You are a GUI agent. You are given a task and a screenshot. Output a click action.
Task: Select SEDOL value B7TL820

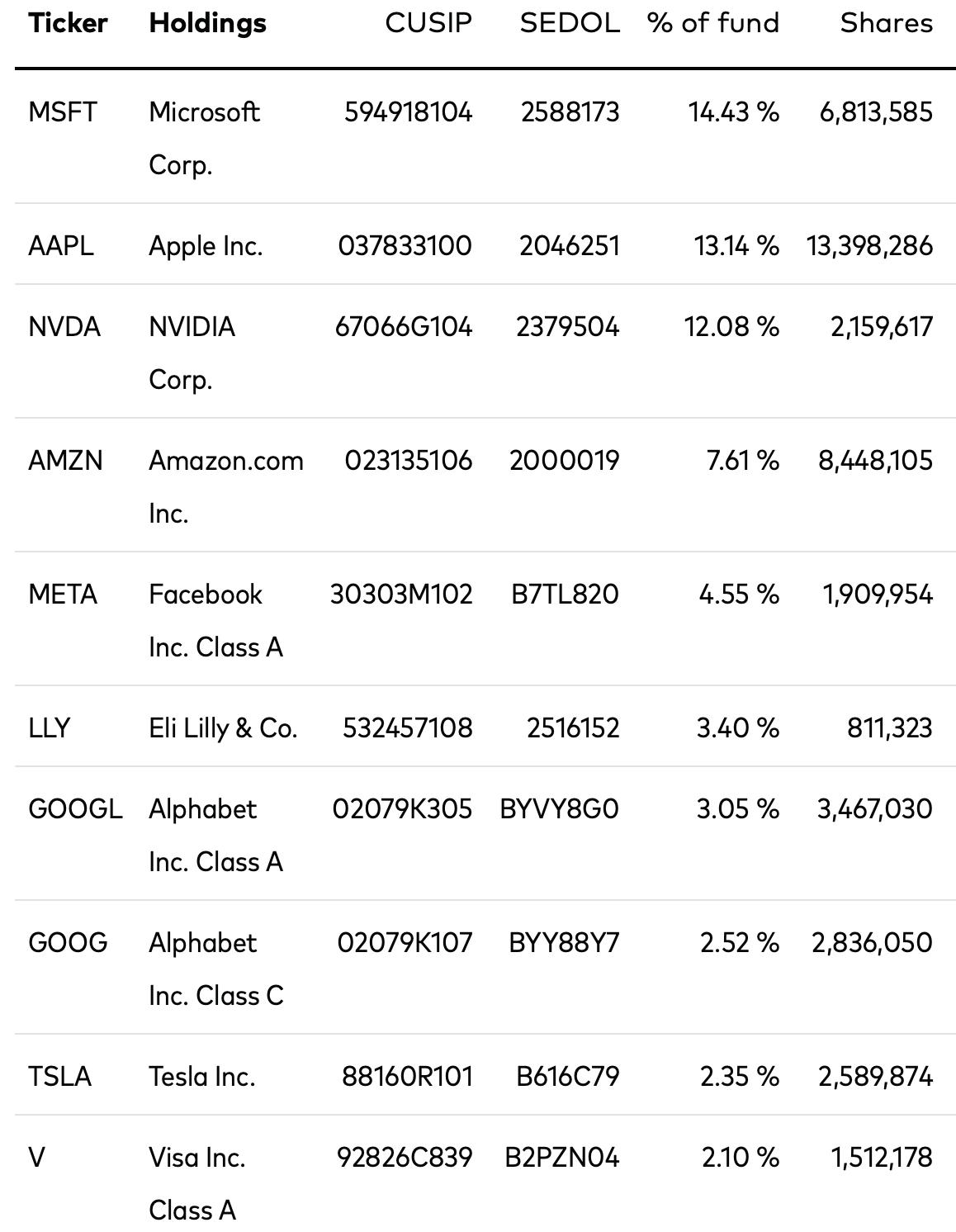click(x=565, y=594)
